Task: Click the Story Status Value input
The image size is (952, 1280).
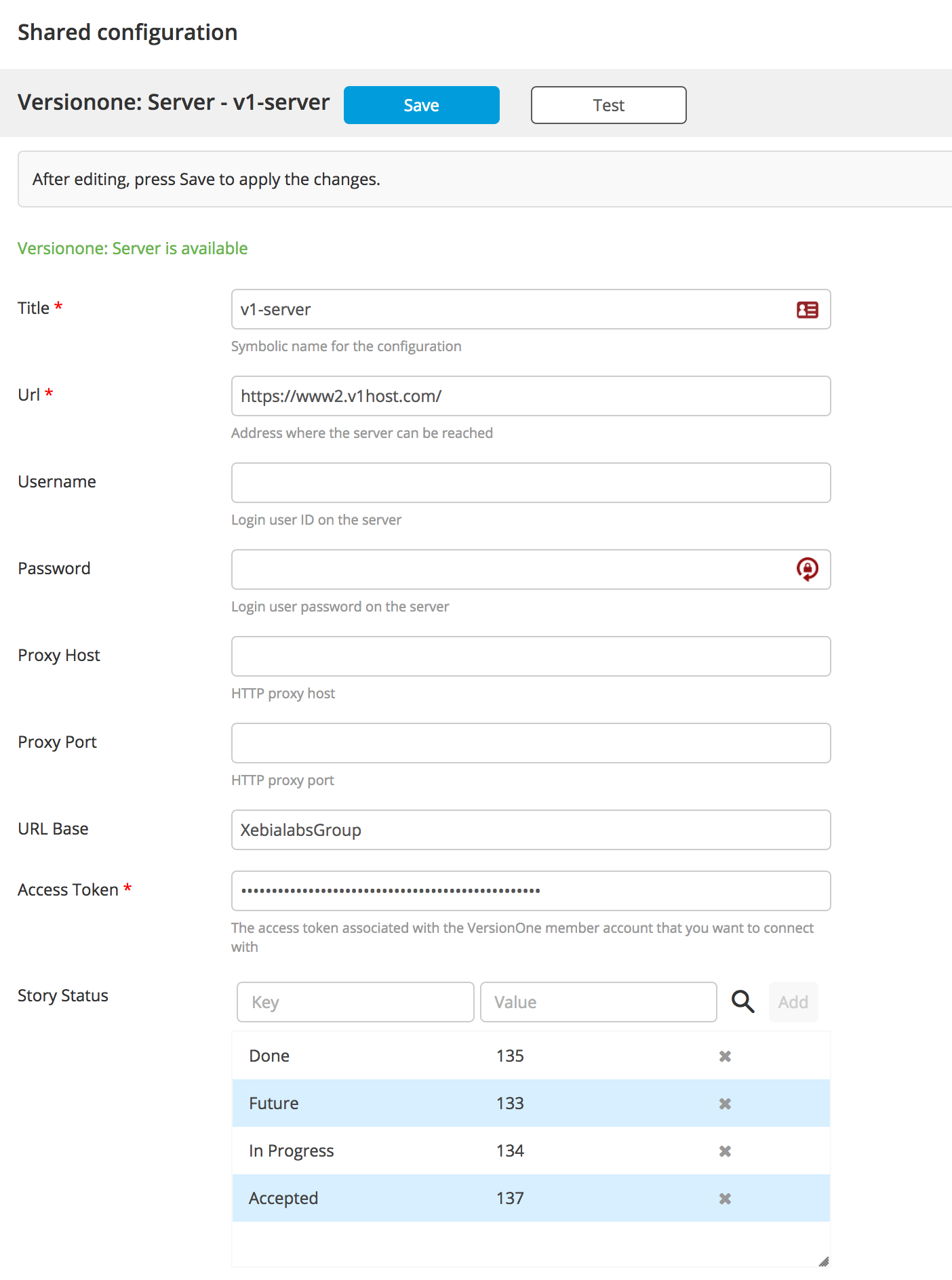Action: coord(598,1002)
